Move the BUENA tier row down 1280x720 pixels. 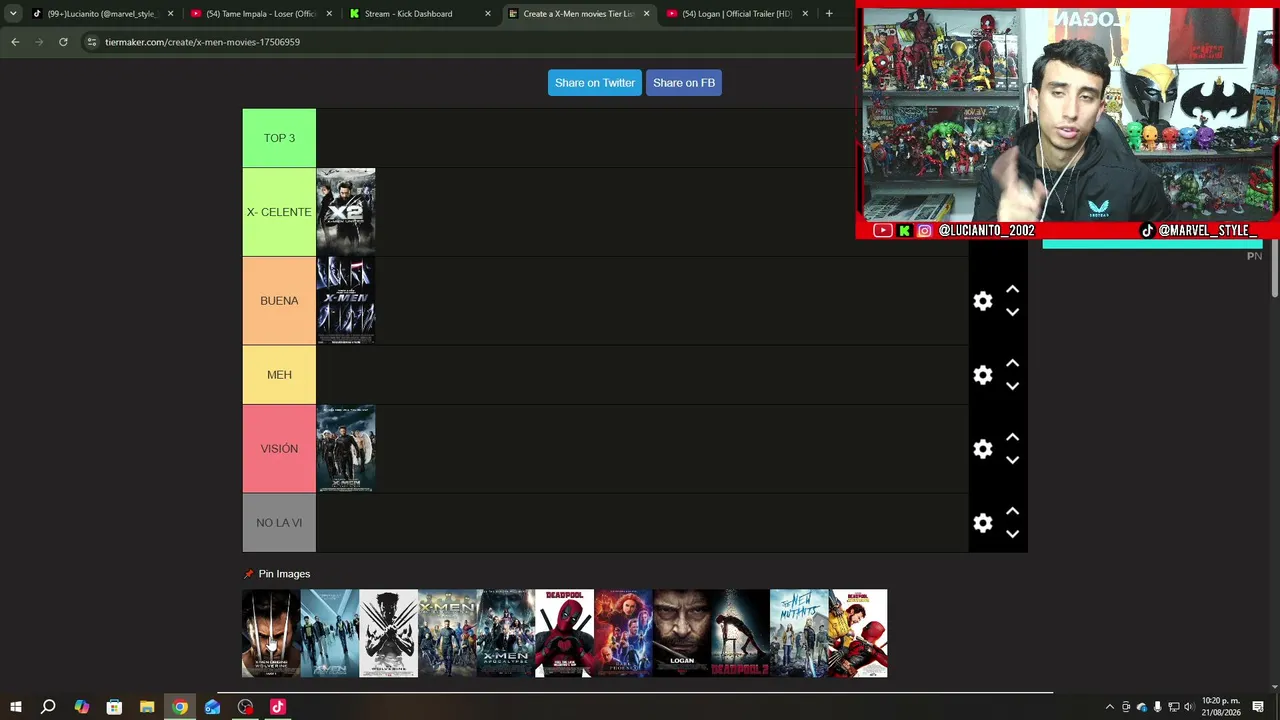click(1012, 312)
